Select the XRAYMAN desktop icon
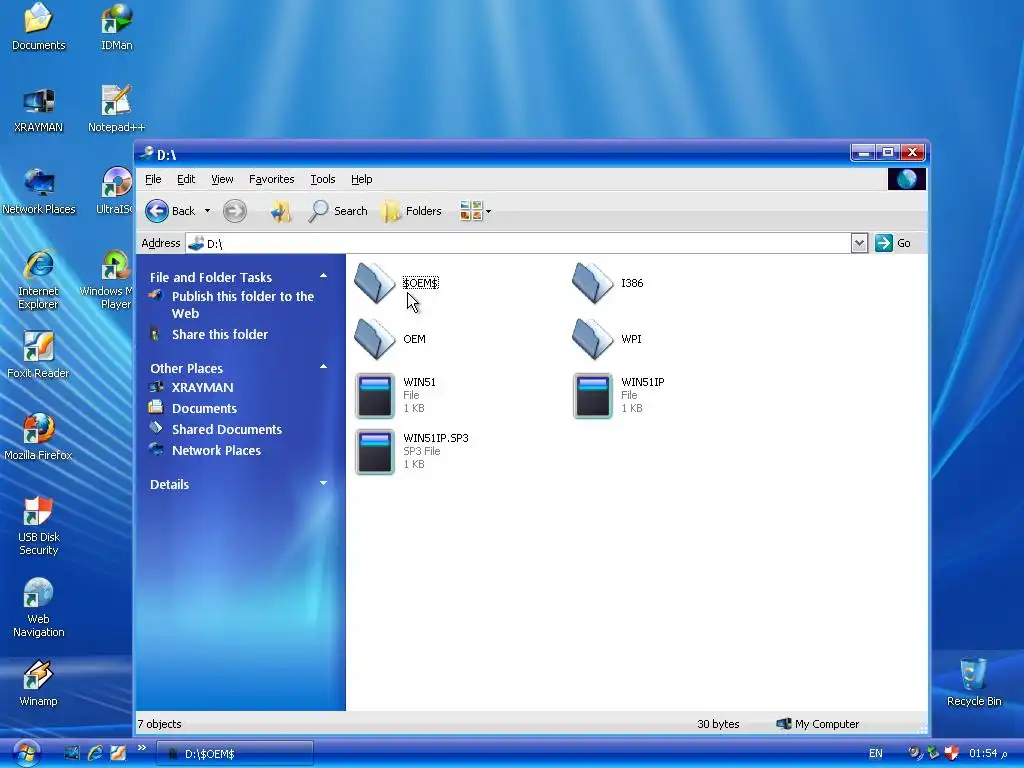Image resolution: width=1024 pixels, height=768 pixels. 39,109
